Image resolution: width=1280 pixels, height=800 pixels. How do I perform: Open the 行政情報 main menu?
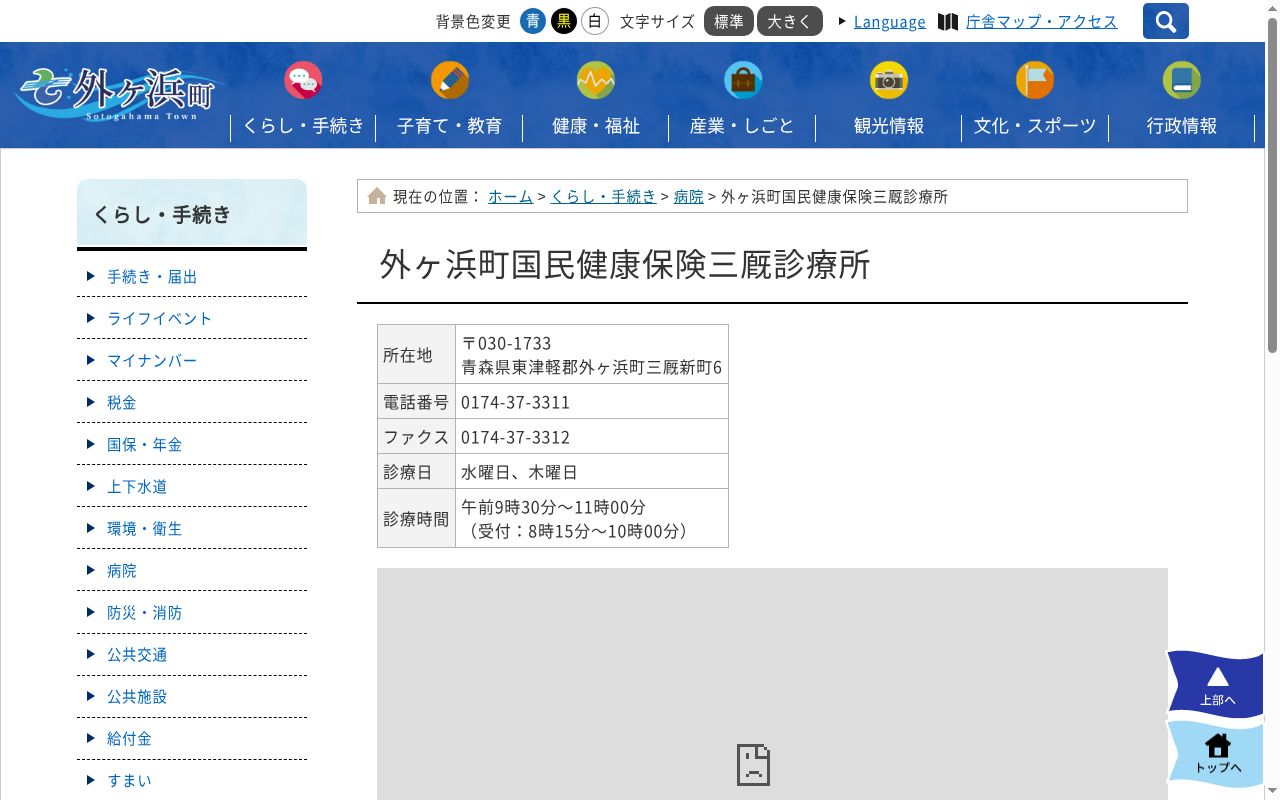pyautogui.click(x=1182, y=126)
